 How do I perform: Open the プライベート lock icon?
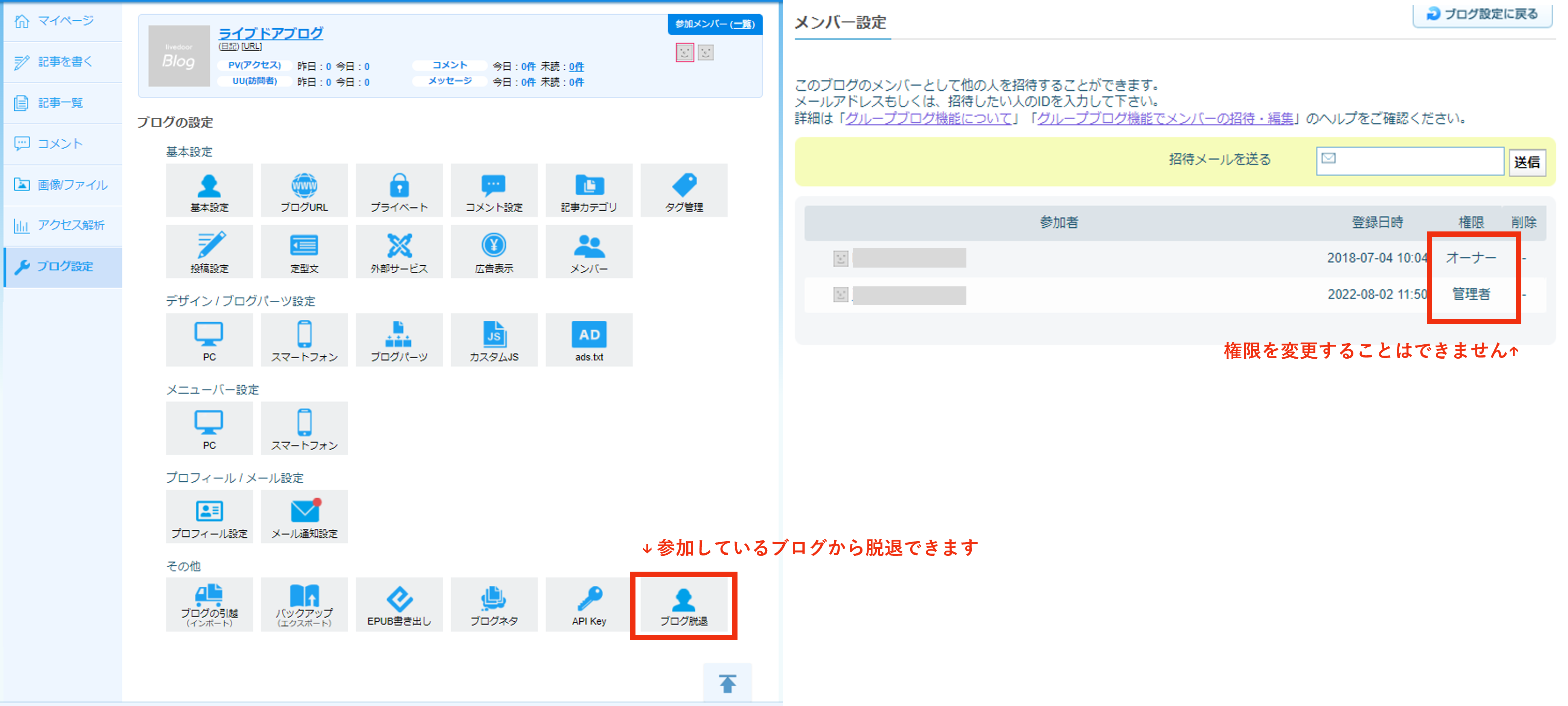coord(399,190)
